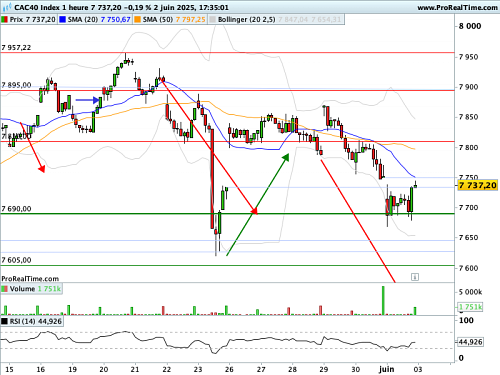Select the Prix 7 737,20 legend label
Image resolution: width=500 pixels, height=375 pixels.
pyautogui.click(x=33, y=20)
